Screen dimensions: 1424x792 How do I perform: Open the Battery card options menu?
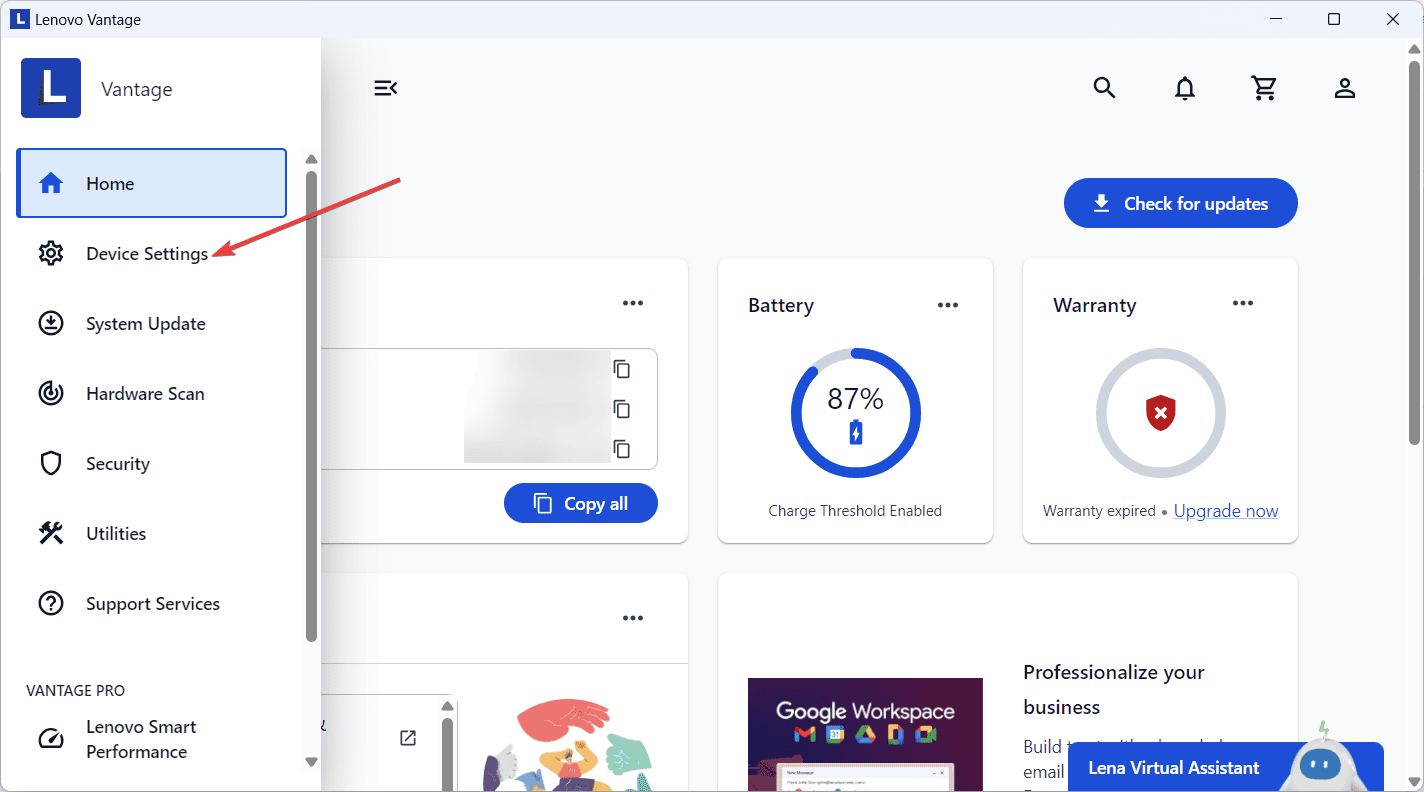(x=947, y=303)
